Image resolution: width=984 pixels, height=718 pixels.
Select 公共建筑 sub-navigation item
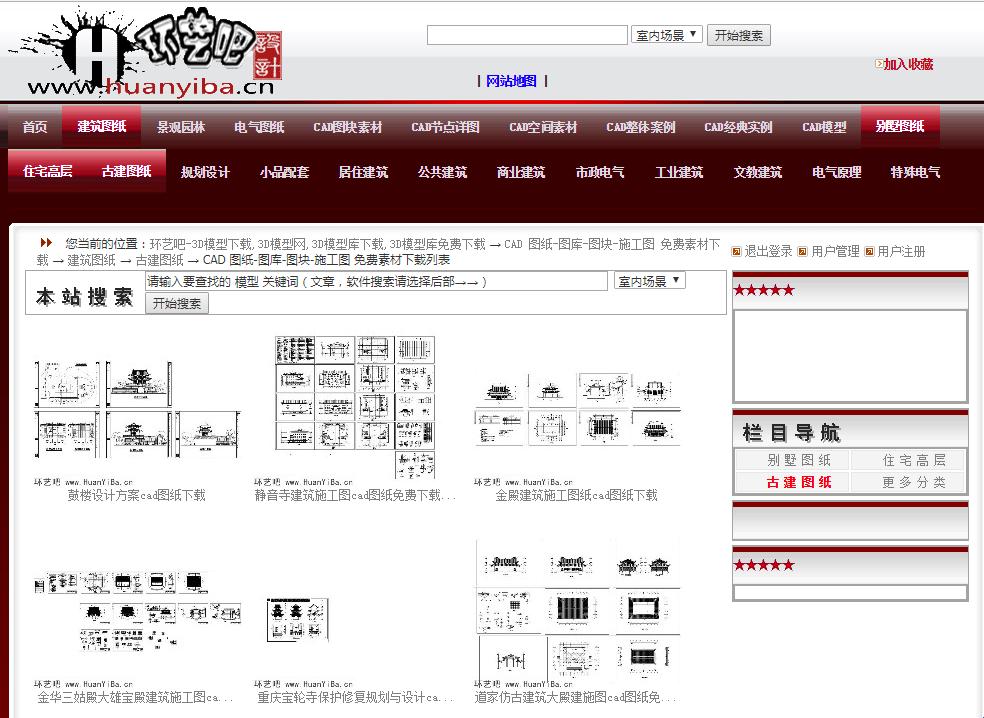[x=442, y=172]
